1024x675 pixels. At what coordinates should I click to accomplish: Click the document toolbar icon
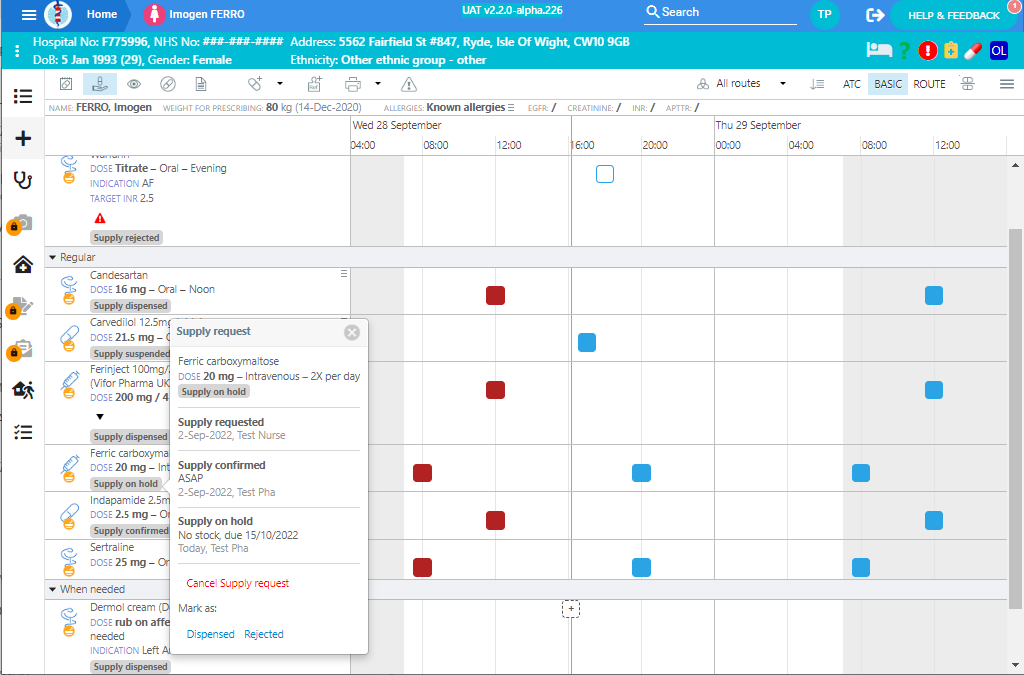201,84
